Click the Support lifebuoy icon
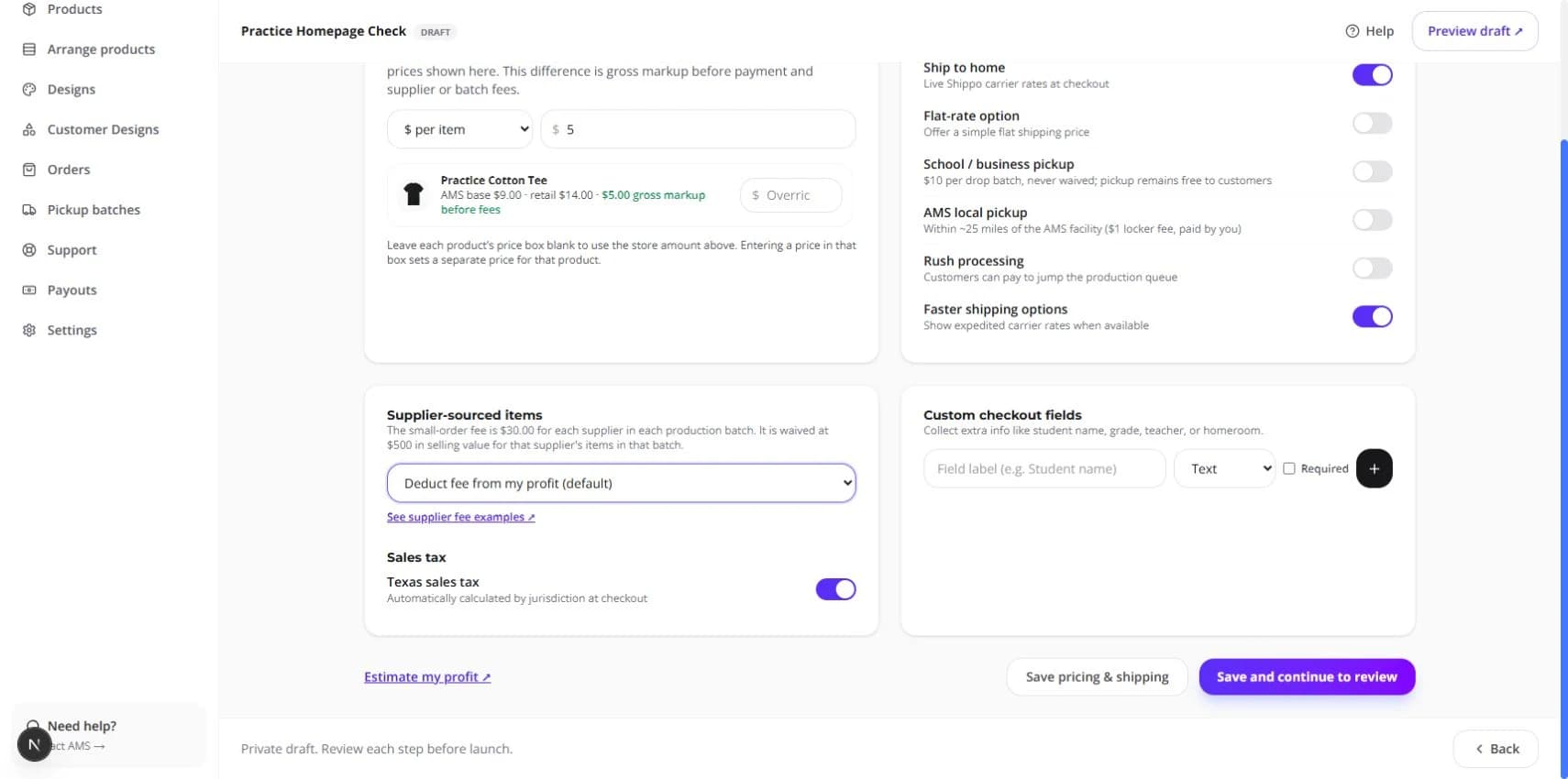This screenshot has width=1568, height=779. click(x=29, y=250)
